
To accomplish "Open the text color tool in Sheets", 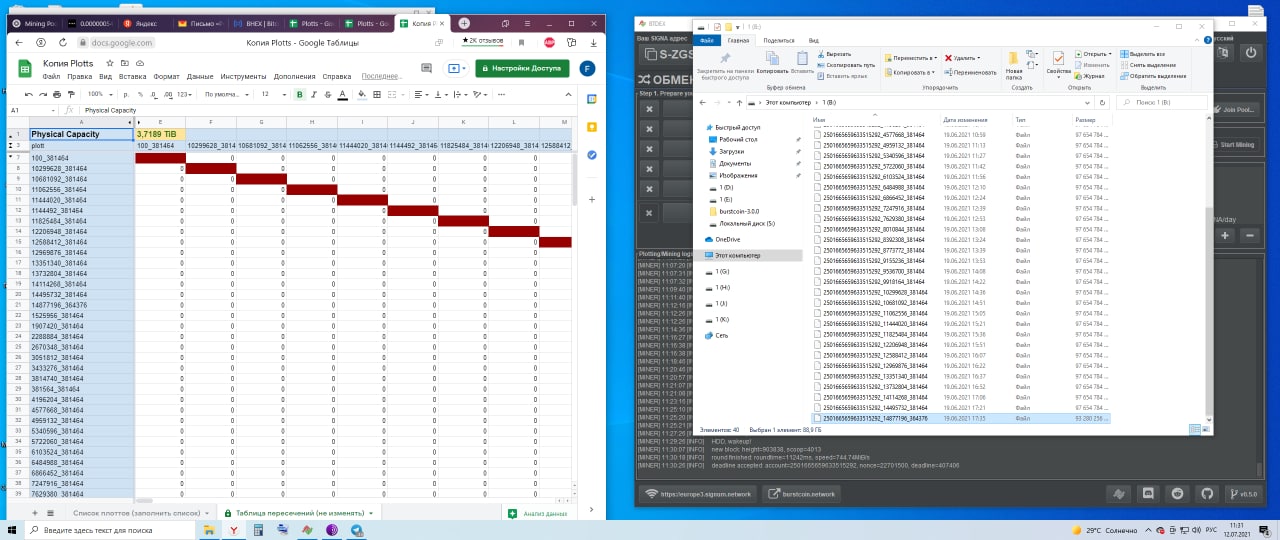I will coord(342,94).
